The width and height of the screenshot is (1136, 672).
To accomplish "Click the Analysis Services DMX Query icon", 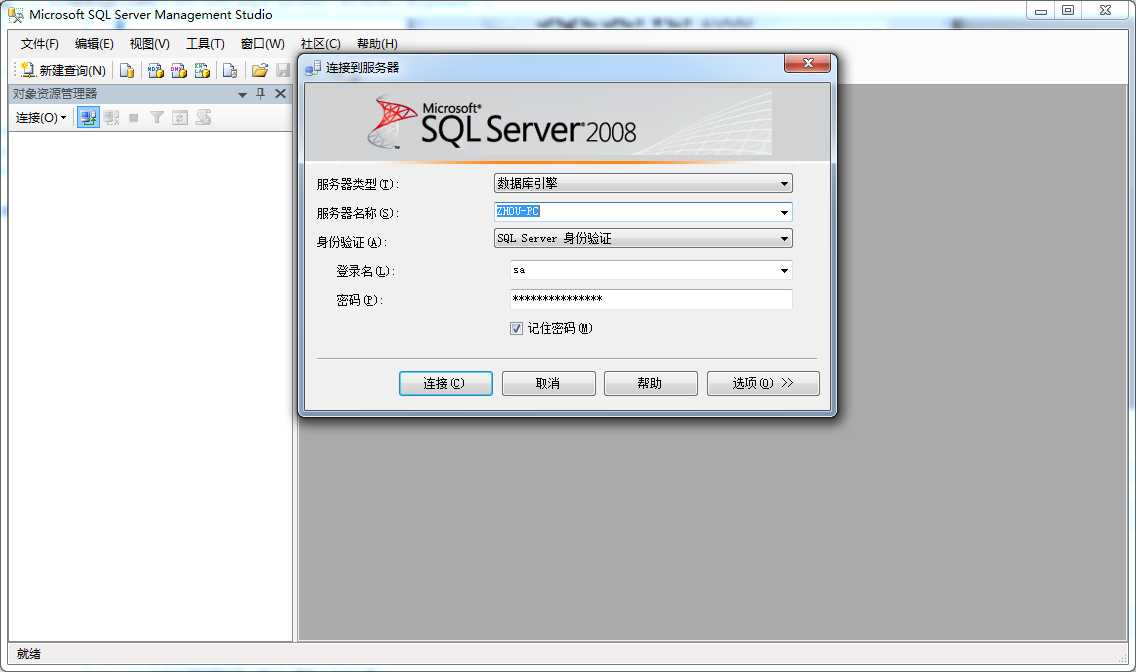I will [x=178, y=70].
